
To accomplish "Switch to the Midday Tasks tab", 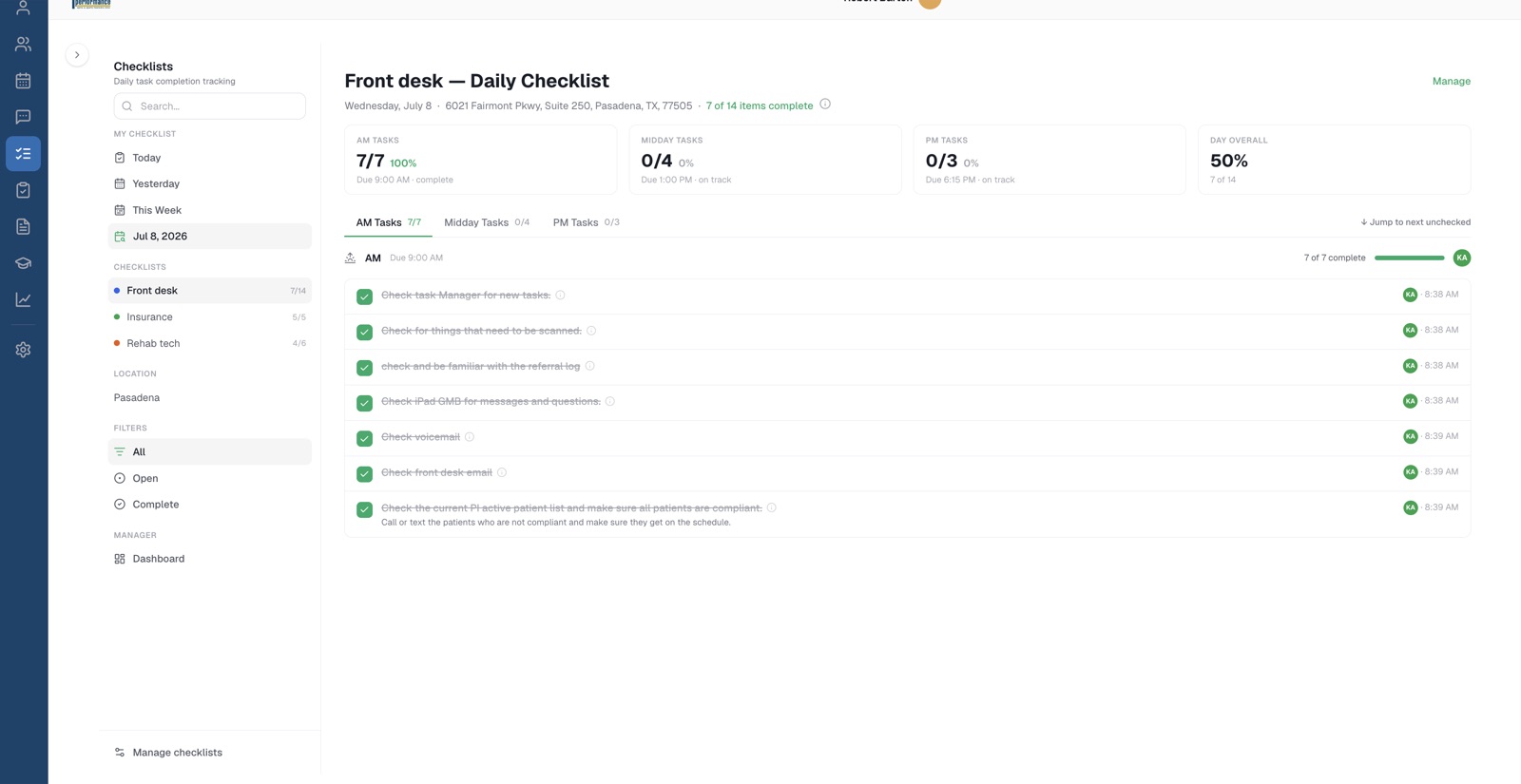I will [487, 222].
